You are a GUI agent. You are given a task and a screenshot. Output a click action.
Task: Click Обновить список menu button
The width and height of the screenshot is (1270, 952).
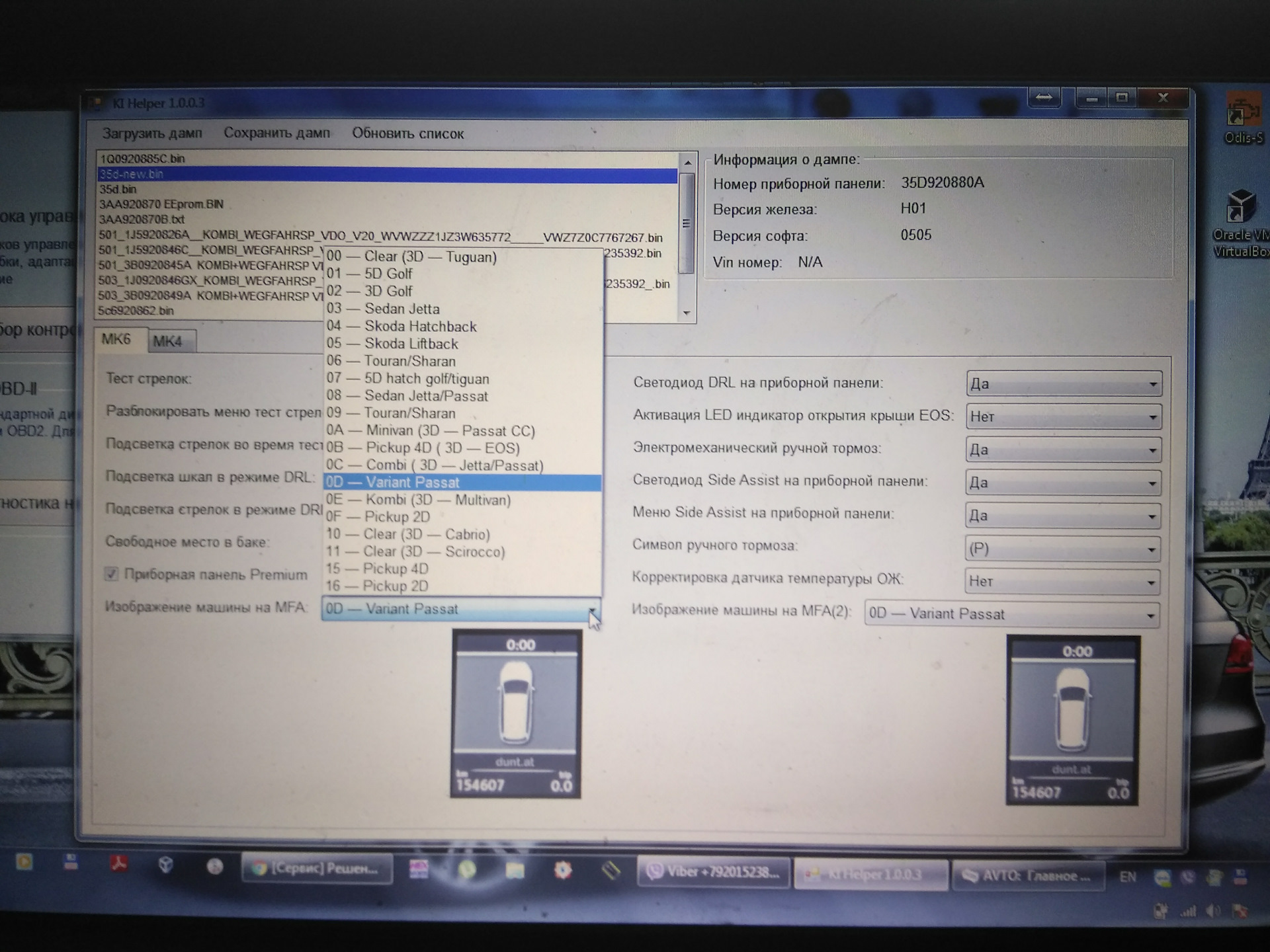coord(407,134)
